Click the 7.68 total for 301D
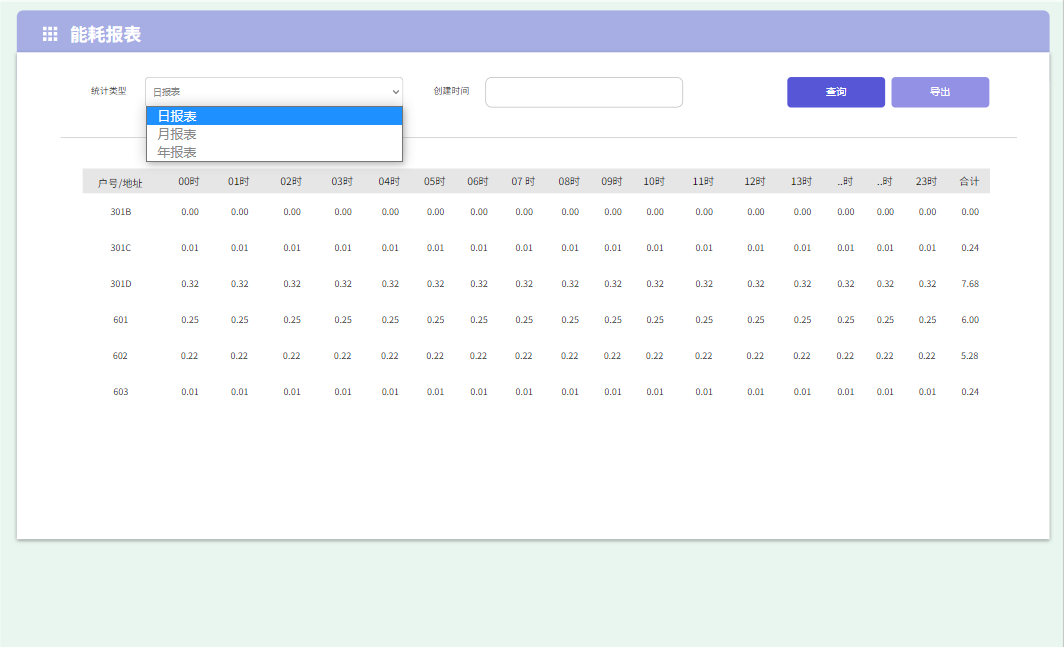The width and height of the screenshot is (1064, 647). tap(969, 284)
